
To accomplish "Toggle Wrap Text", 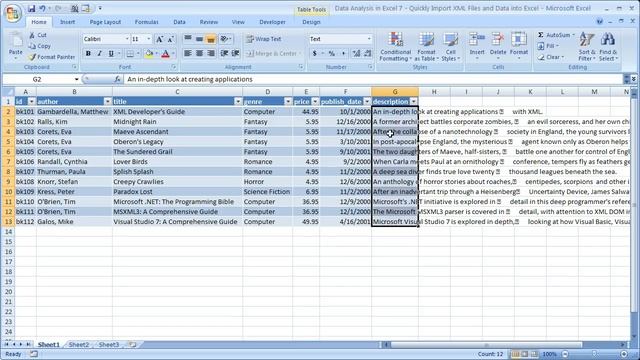I will [x=264, y=39].
